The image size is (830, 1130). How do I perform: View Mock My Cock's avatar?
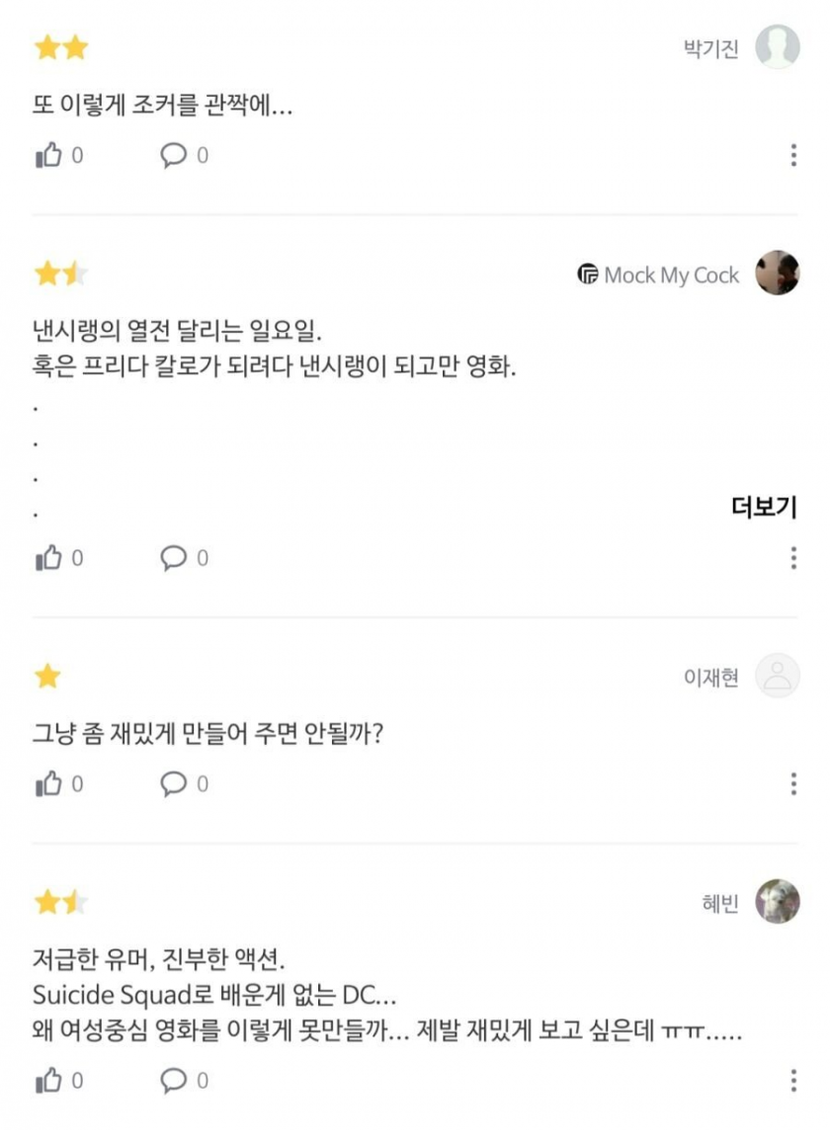(777, 272)
